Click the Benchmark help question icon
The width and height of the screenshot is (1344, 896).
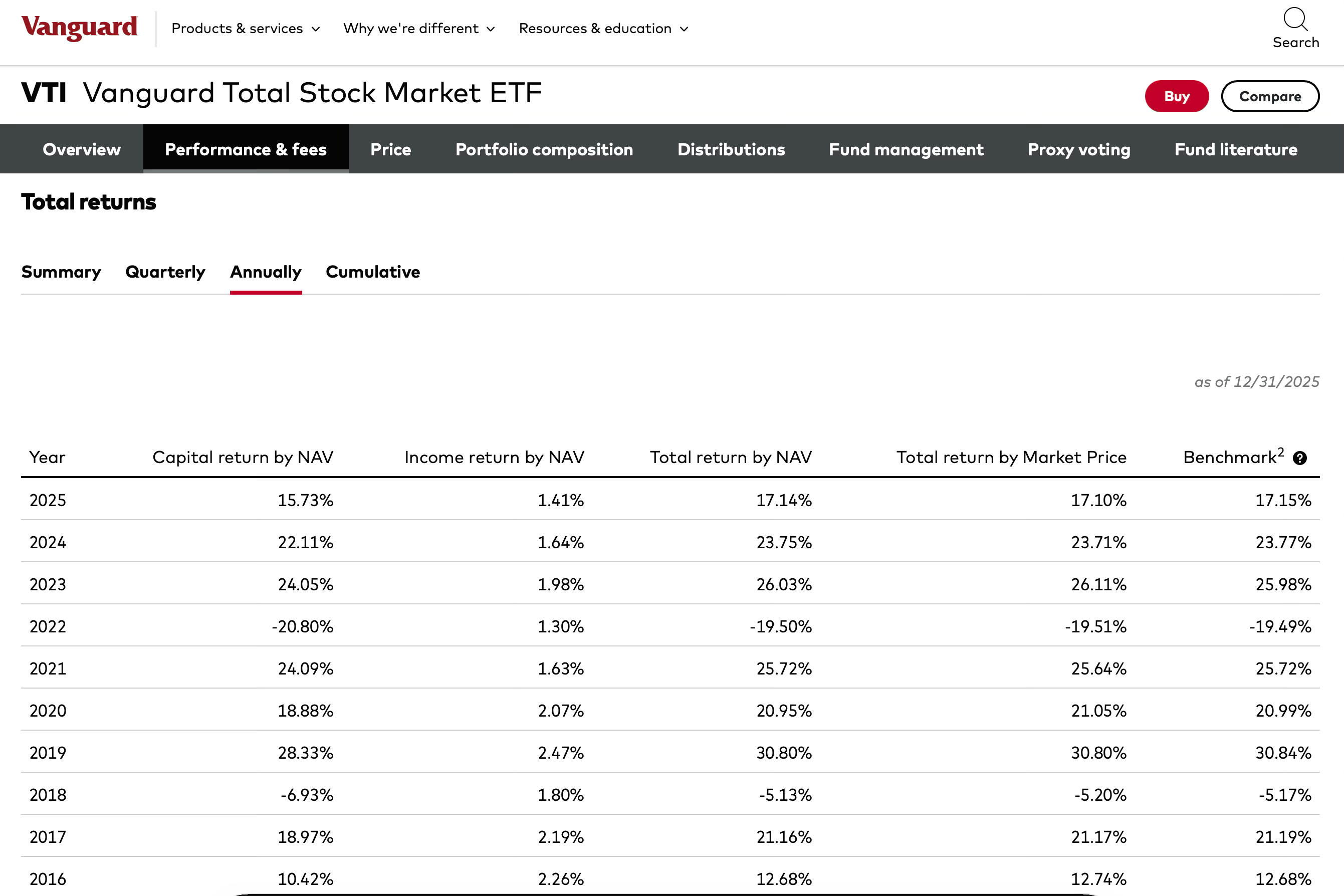(1299, 459)
